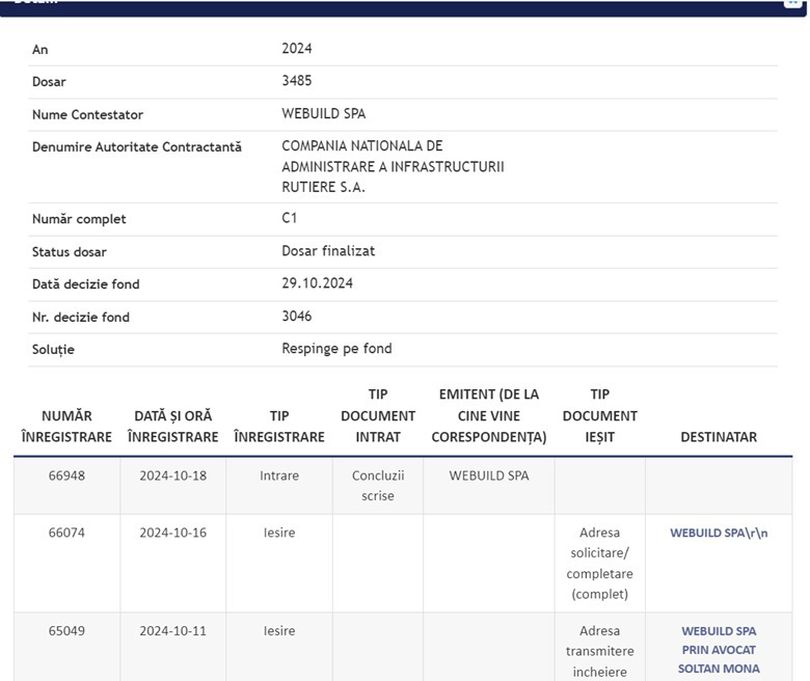Sort by the DESTINATAR column header
The height and width of the screenshot is (681, 810).
pyautogui.click(x=718, y=437)
